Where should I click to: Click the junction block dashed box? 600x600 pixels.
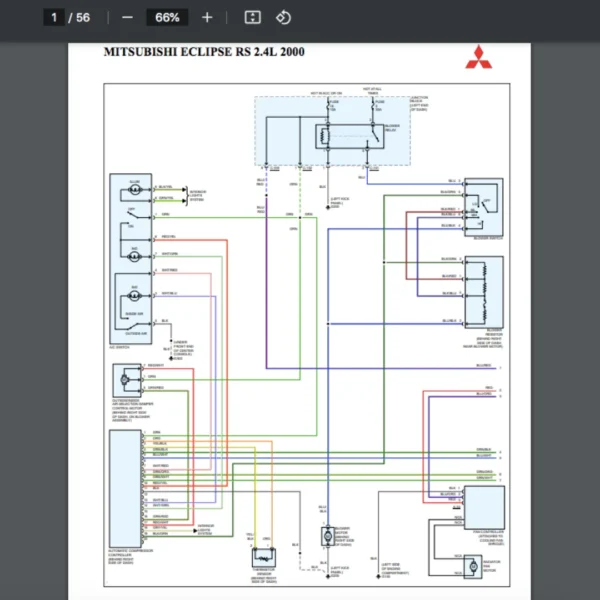point(332,130)
